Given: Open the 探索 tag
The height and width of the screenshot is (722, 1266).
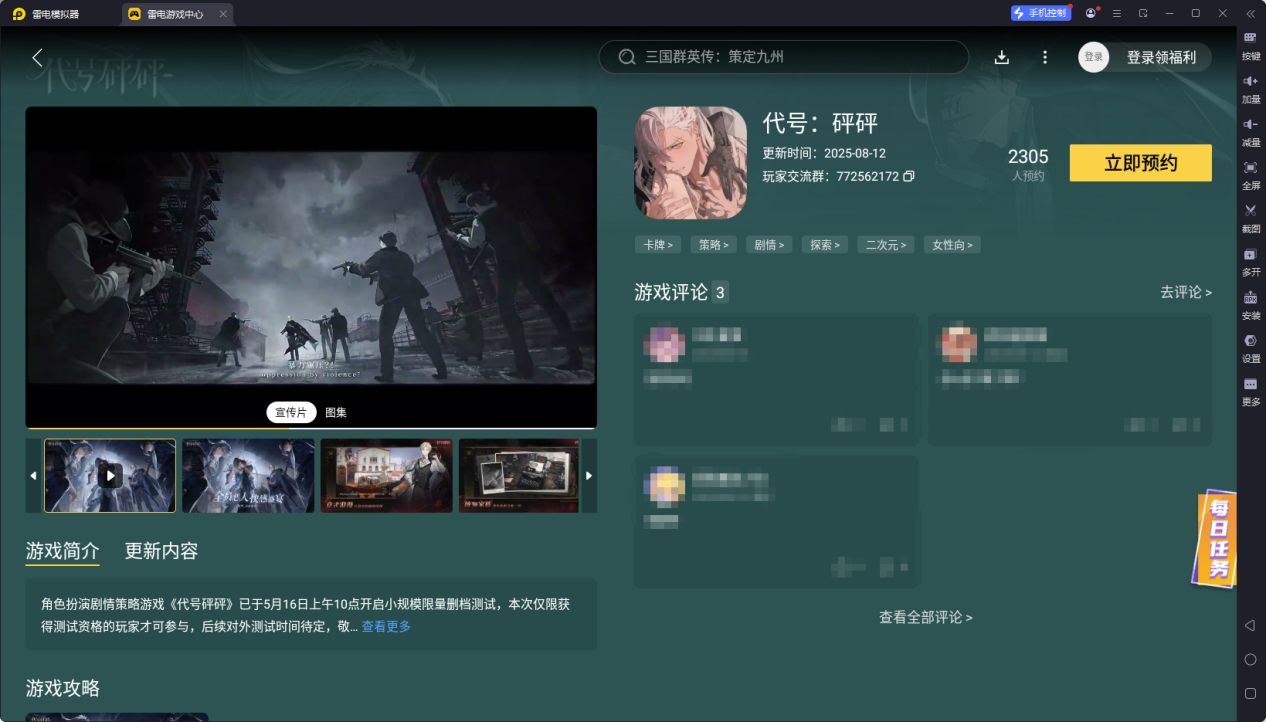Looking at the screenshot, I should pyautogui.click(x=824, y=244).
